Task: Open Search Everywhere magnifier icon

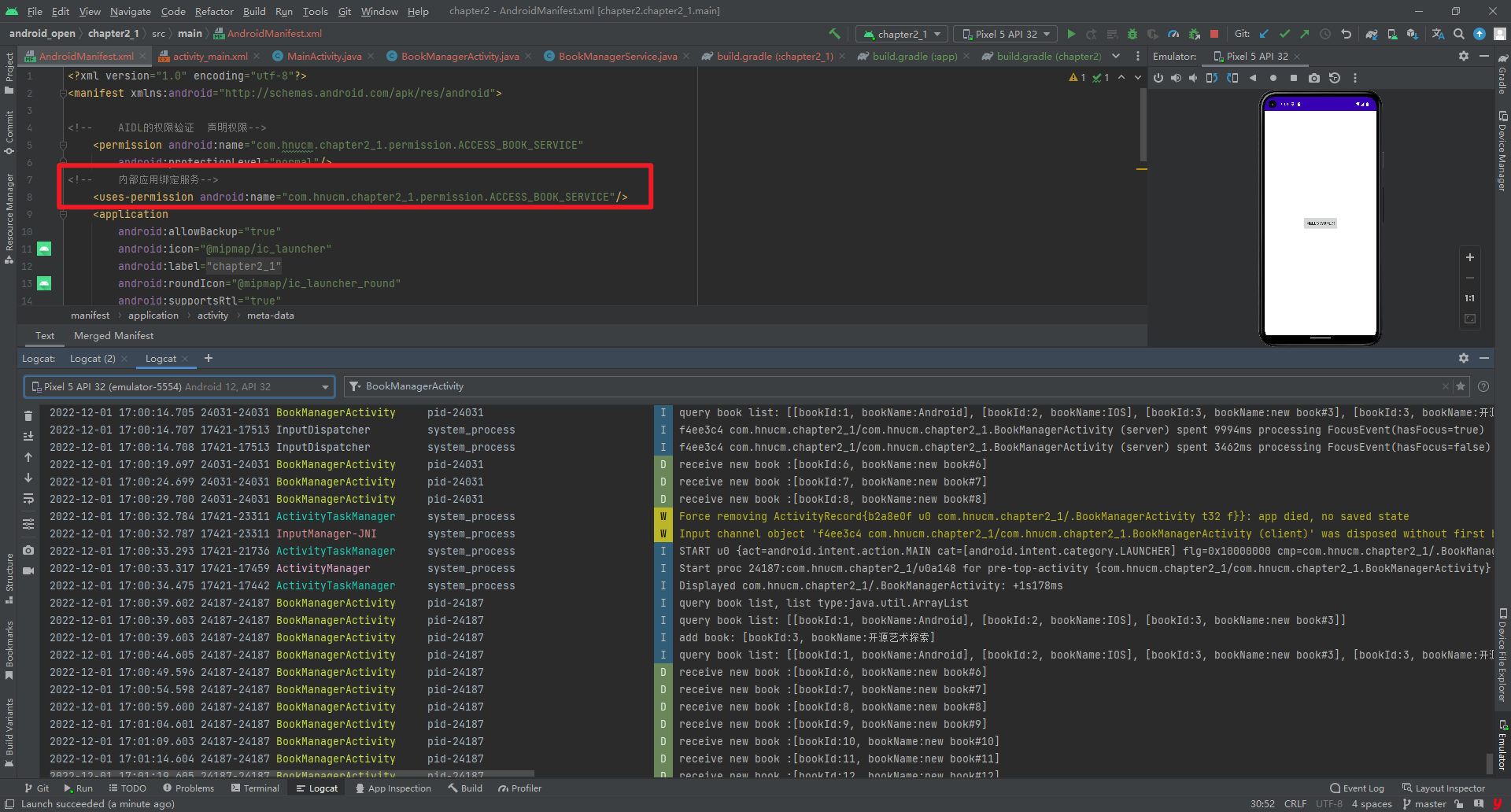Action: point(1459,34)
